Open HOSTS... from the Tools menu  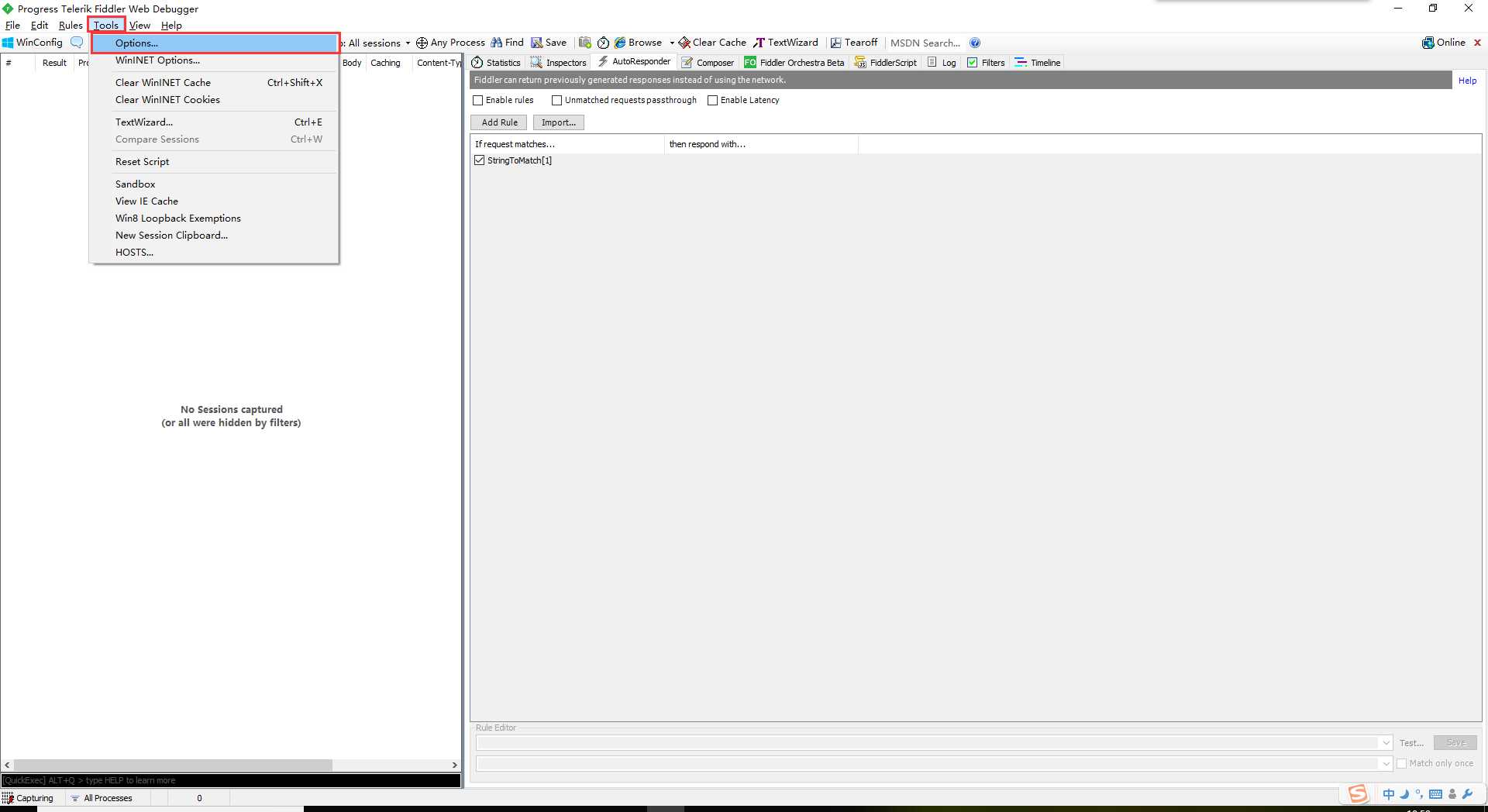pyautogui.click(x=215, y=253)
